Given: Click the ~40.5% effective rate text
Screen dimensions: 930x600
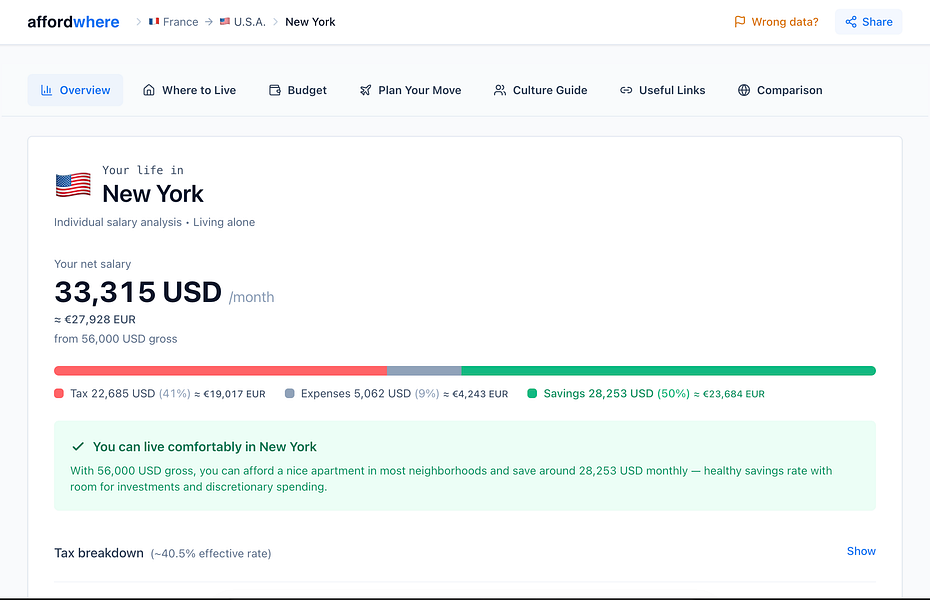Looking at the screenshot, I should point(211,554).
